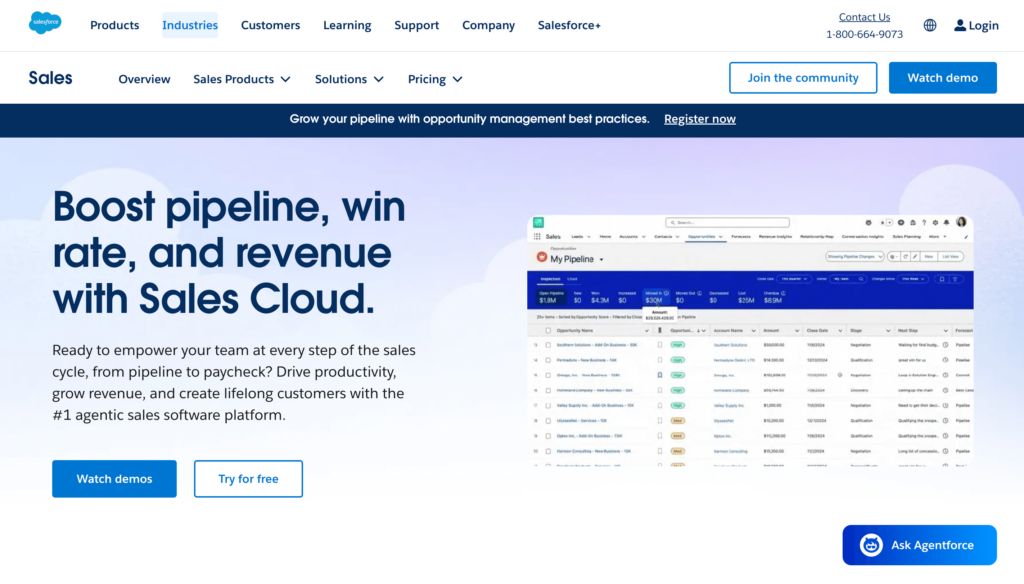Screen dimensions: 1024x584
Task: Click search magnifier in Owner field
Action: tap(861, 279)
